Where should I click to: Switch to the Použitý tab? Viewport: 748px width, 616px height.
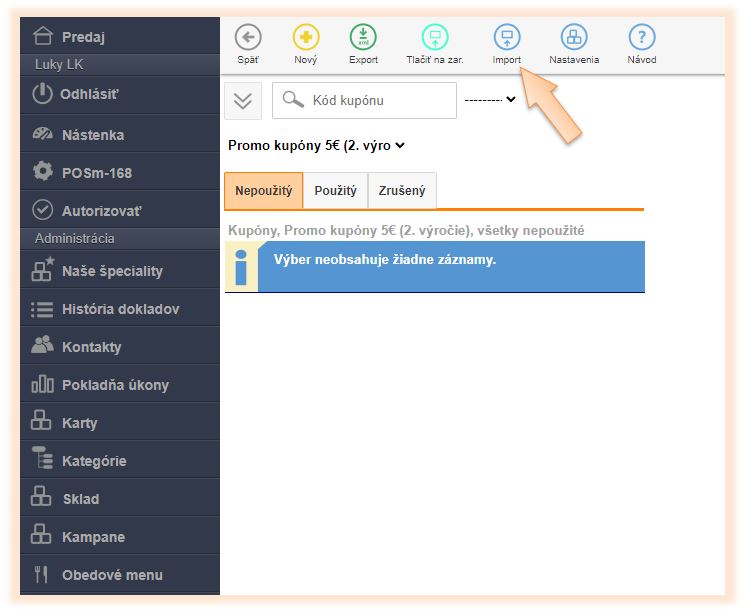335,190
